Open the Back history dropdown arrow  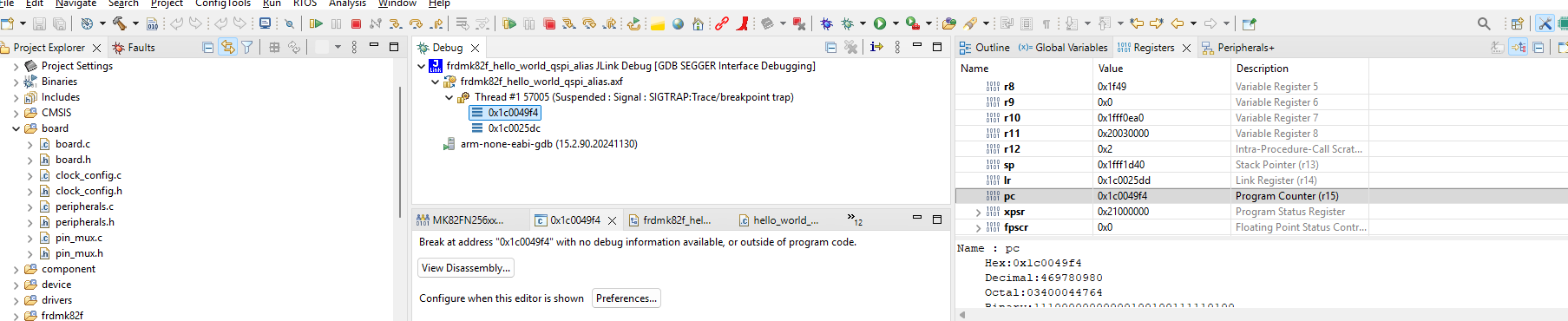(1193, 23)
